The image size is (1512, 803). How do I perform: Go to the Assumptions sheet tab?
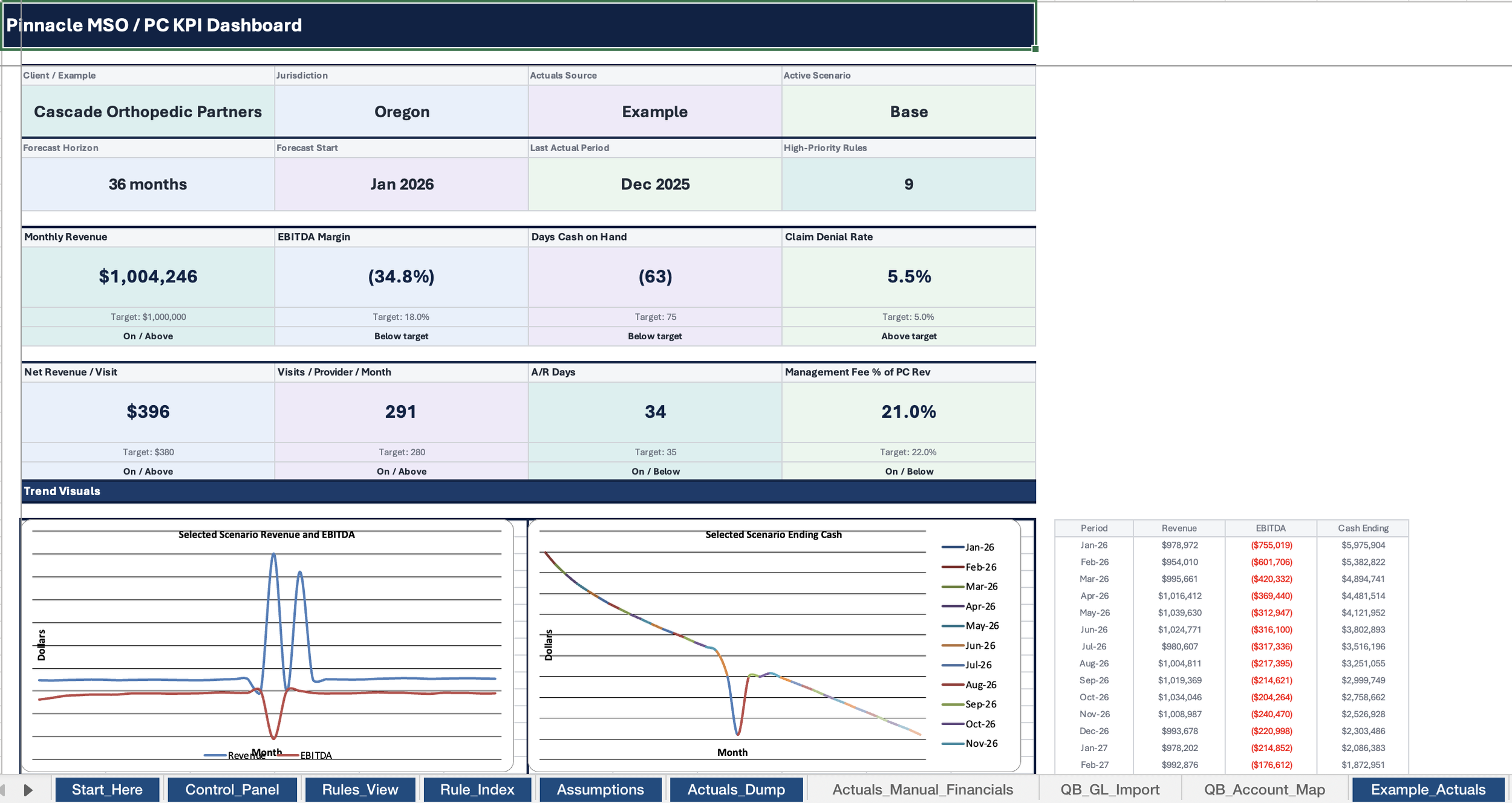[x=600, y=790]
